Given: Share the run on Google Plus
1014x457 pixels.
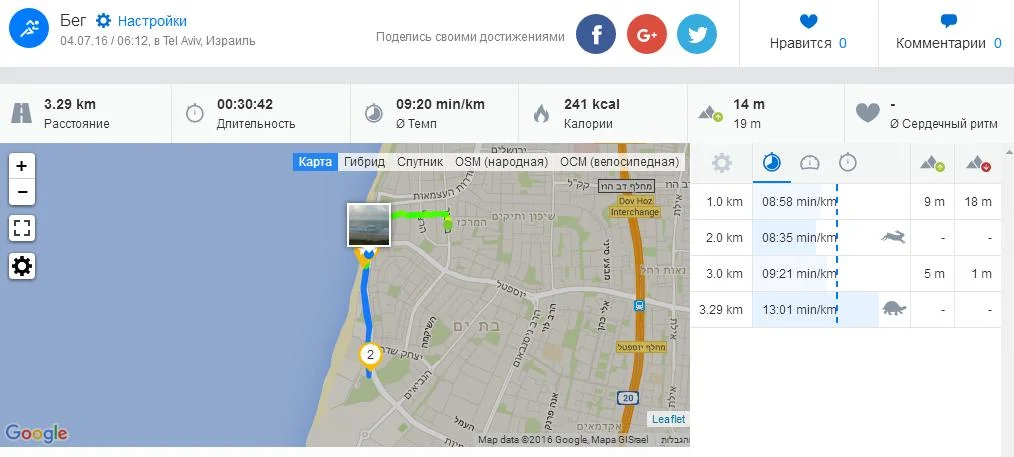Looking at the screenshot, I should coord(647,34).
